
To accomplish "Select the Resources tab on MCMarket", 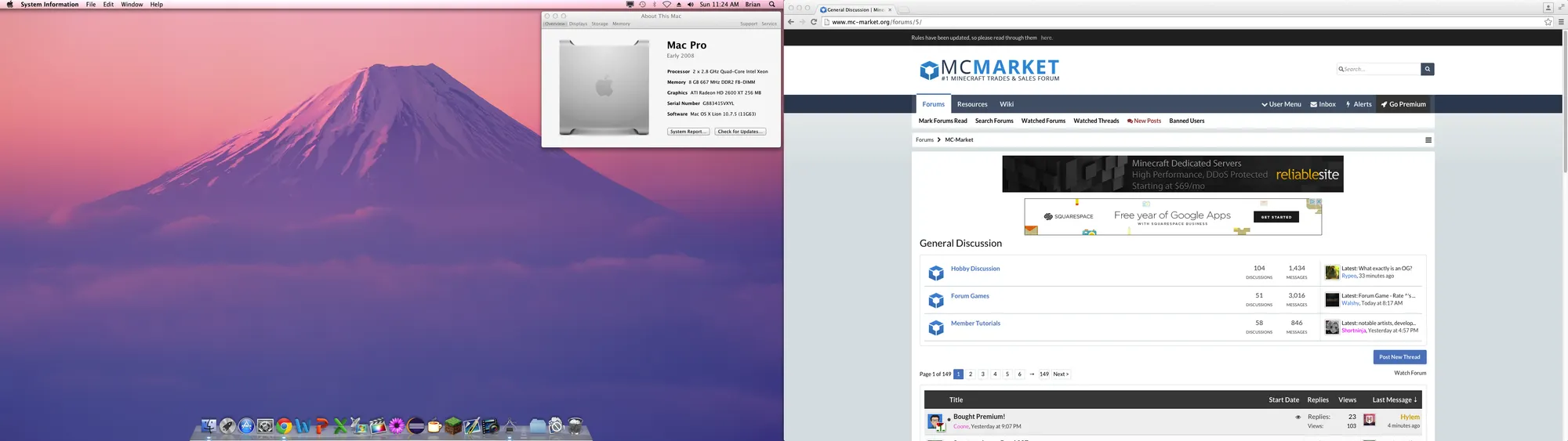I will 972,104.
